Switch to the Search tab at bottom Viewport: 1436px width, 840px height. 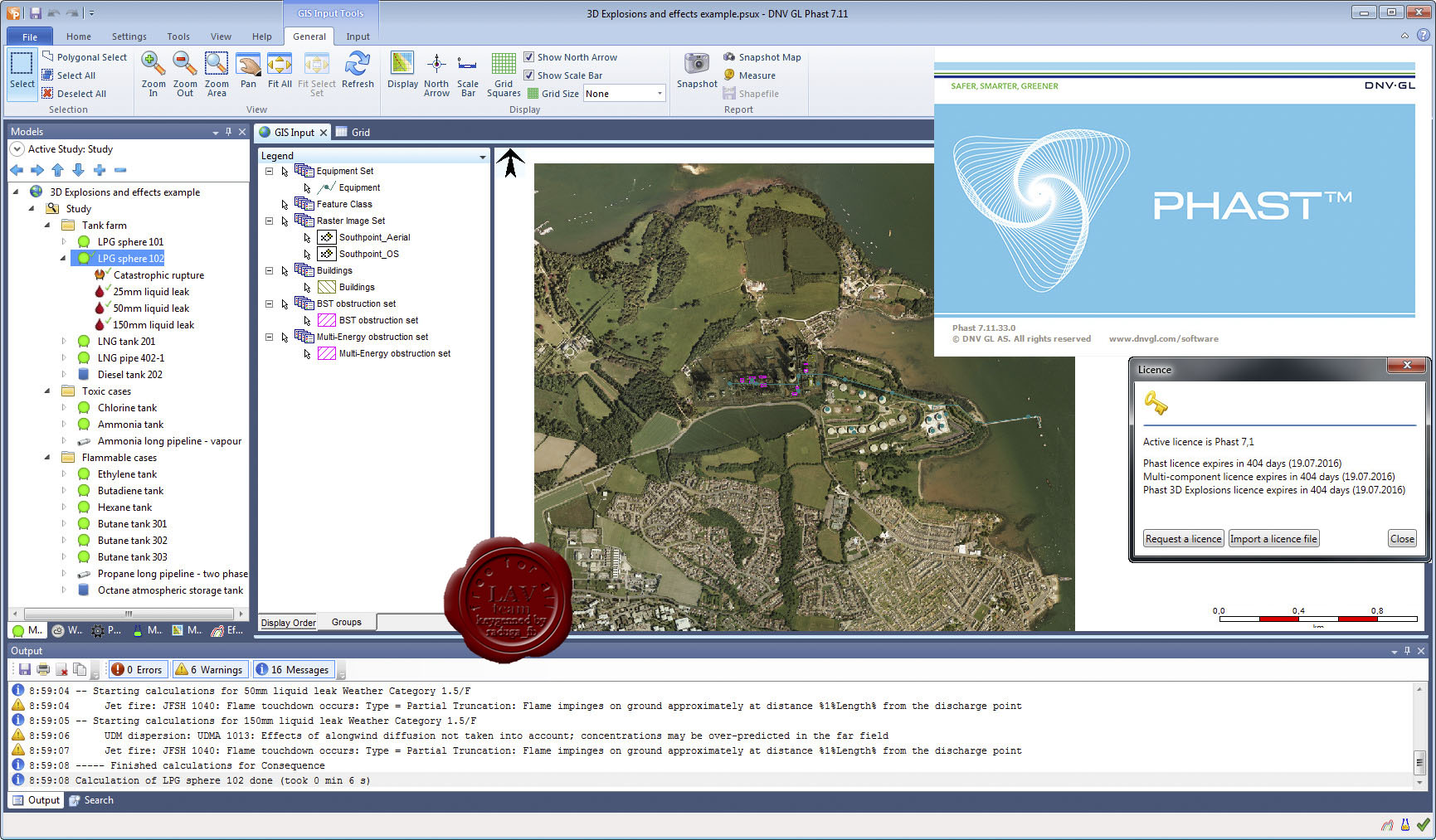click(91, 800)
